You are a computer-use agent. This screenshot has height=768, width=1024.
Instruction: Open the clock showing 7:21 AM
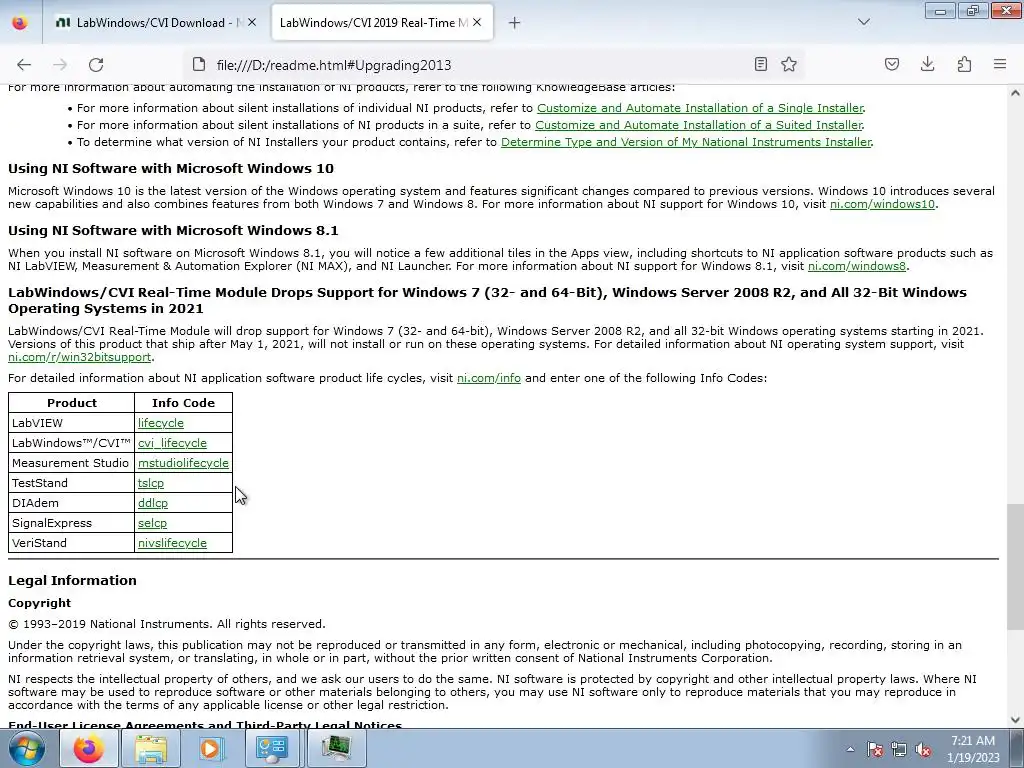973,748
